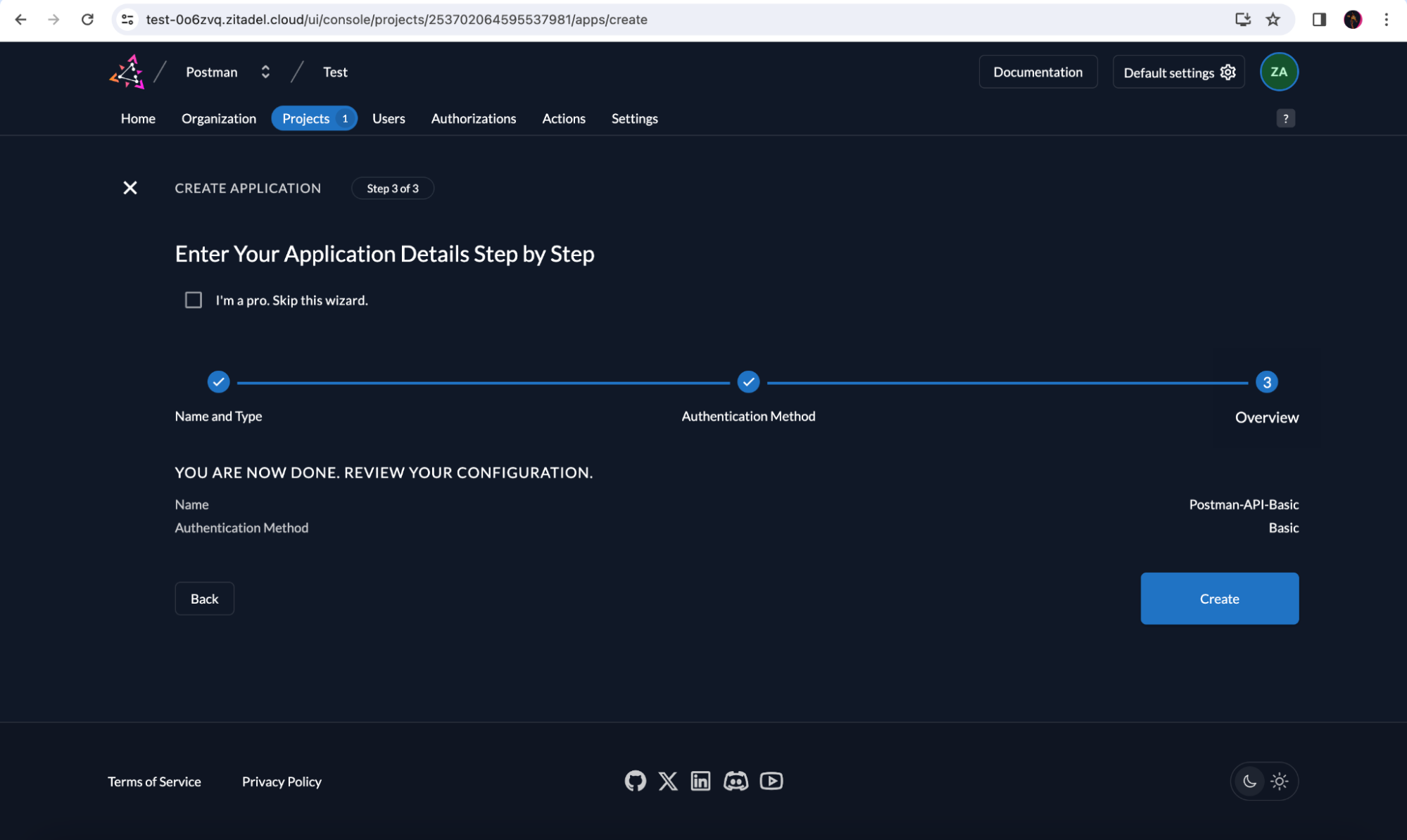This screenshot has width=1407, height=840.
Task: Open the GitHub footer icon
Action: (635, 781)
